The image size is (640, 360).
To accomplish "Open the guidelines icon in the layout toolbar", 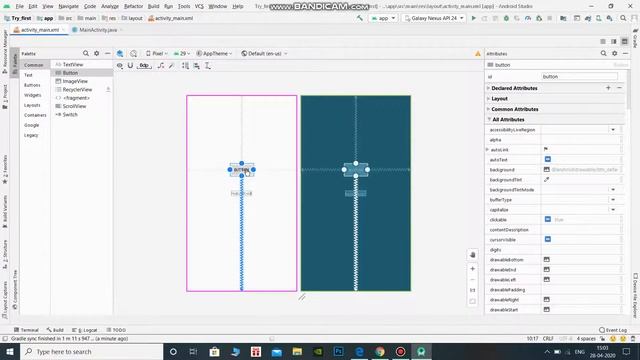I will coord(208,66).
